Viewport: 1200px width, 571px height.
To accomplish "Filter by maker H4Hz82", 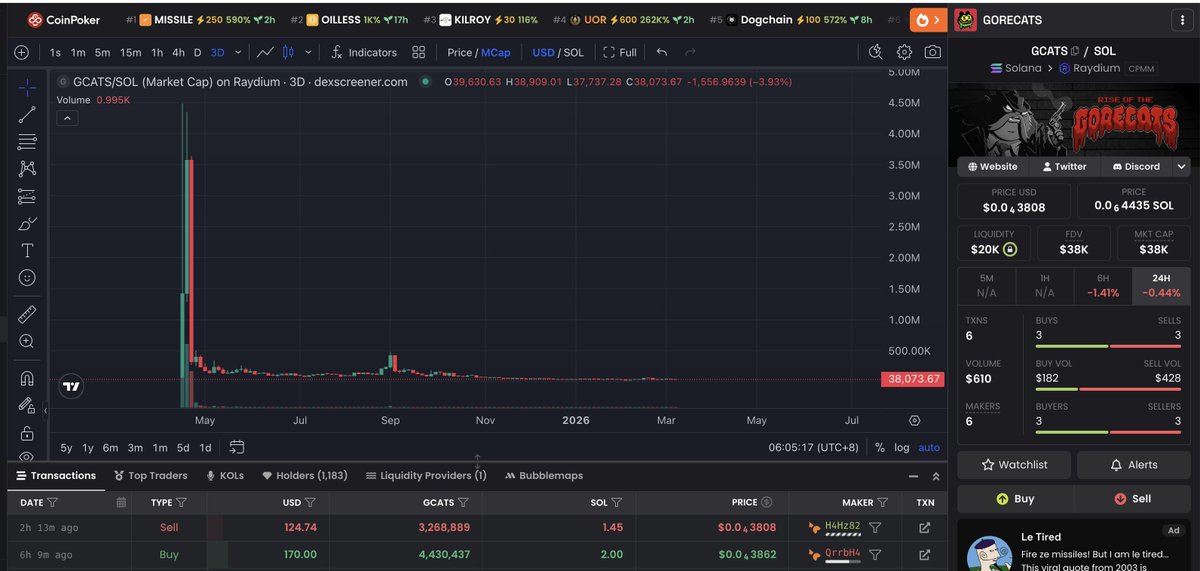I will pos(875,527).
